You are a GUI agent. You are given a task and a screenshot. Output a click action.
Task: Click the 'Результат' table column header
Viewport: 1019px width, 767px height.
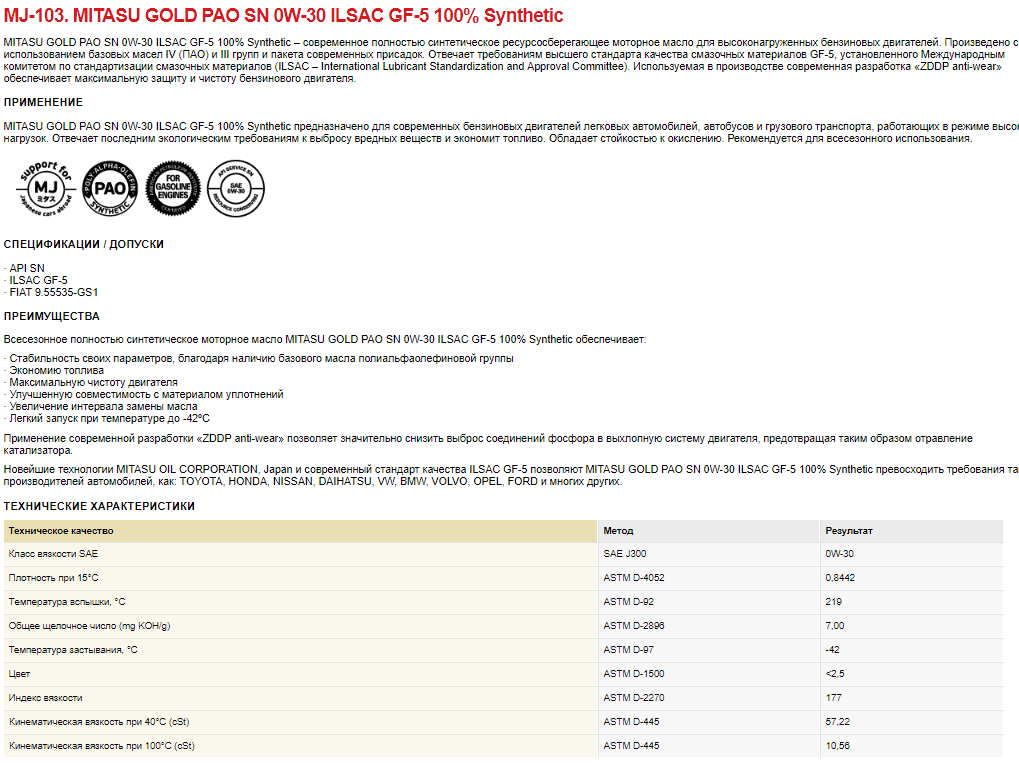[x=848, y=531]
